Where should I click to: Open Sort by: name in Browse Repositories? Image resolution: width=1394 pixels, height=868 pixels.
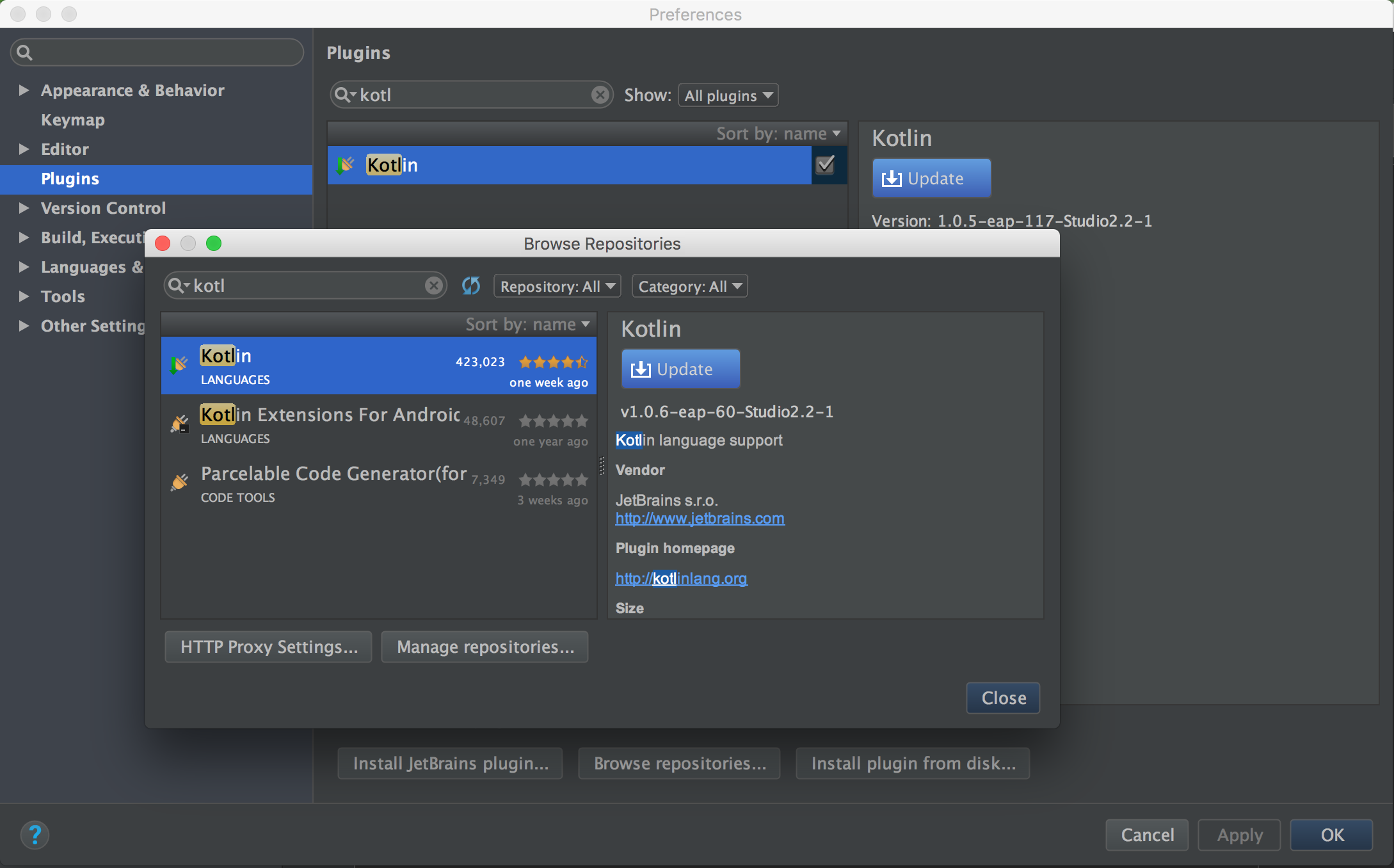click(x=528, y=325)
